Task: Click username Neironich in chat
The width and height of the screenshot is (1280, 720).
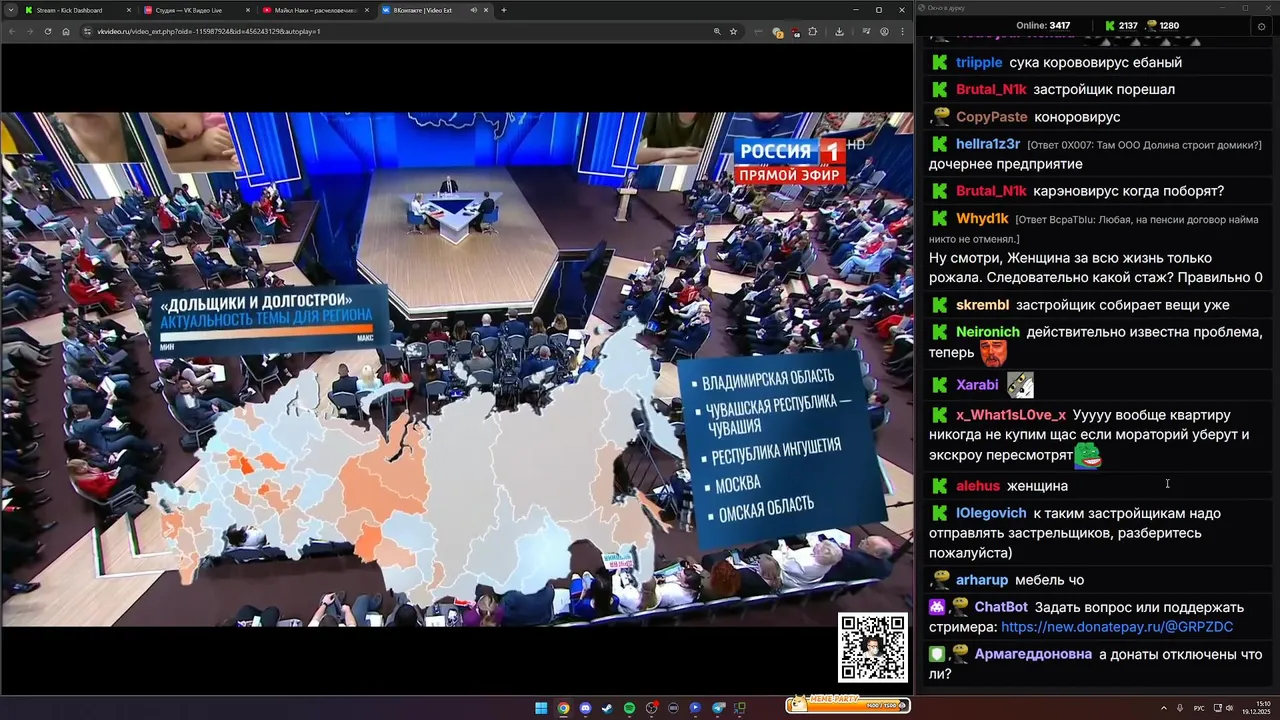Action: pyautogui.click(x=988, y=332)
